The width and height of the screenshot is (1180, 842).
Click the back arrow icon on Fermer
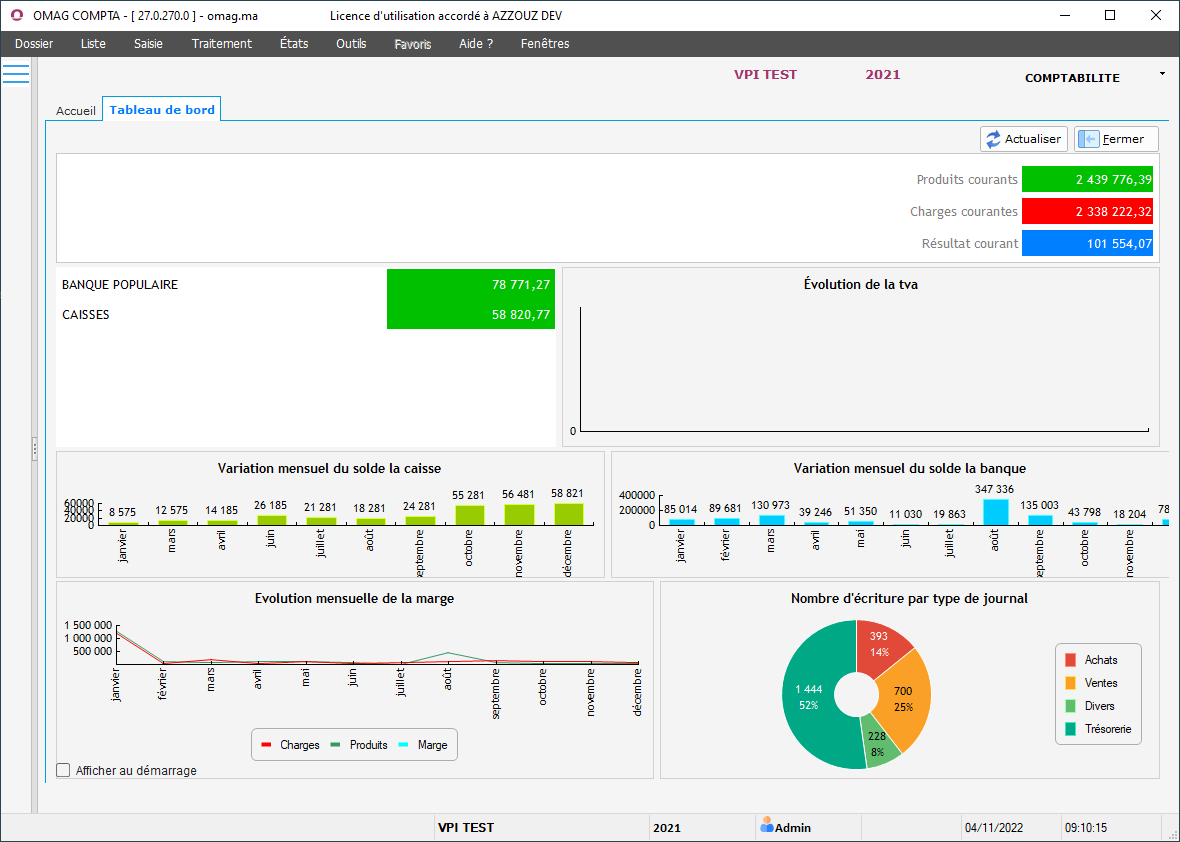point(1089,140)
